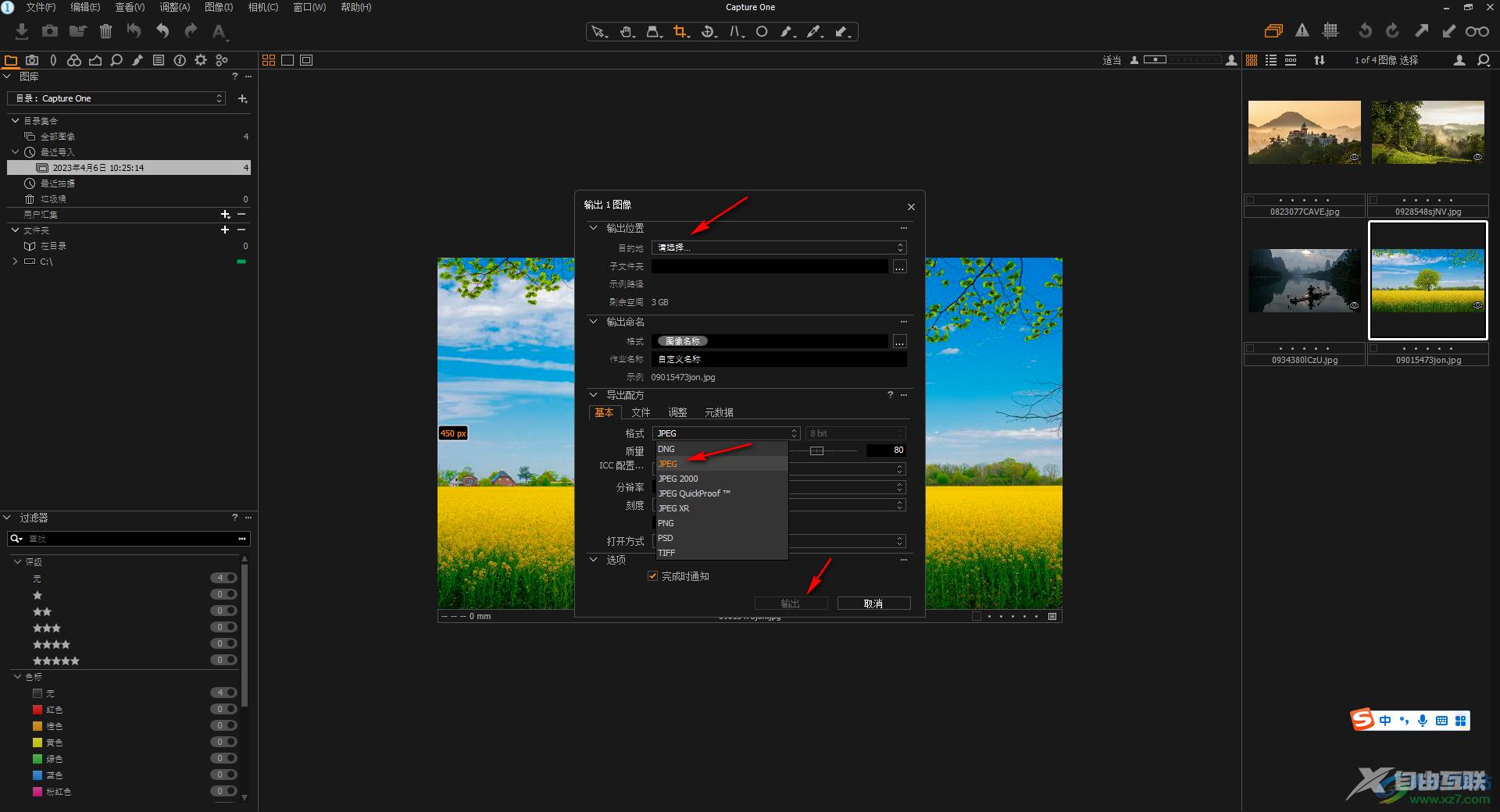Open the Metadata info tool tab

(x=180, y=60)
